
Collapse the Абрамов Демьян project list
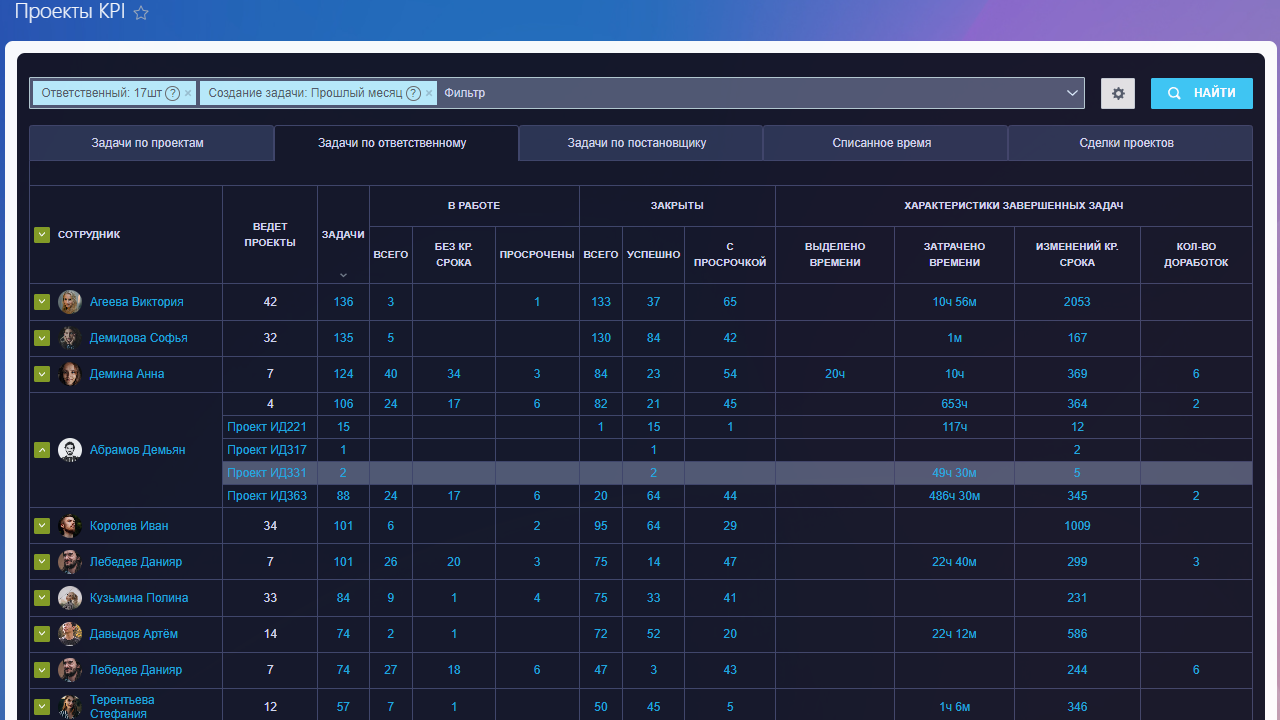point(42,450)
